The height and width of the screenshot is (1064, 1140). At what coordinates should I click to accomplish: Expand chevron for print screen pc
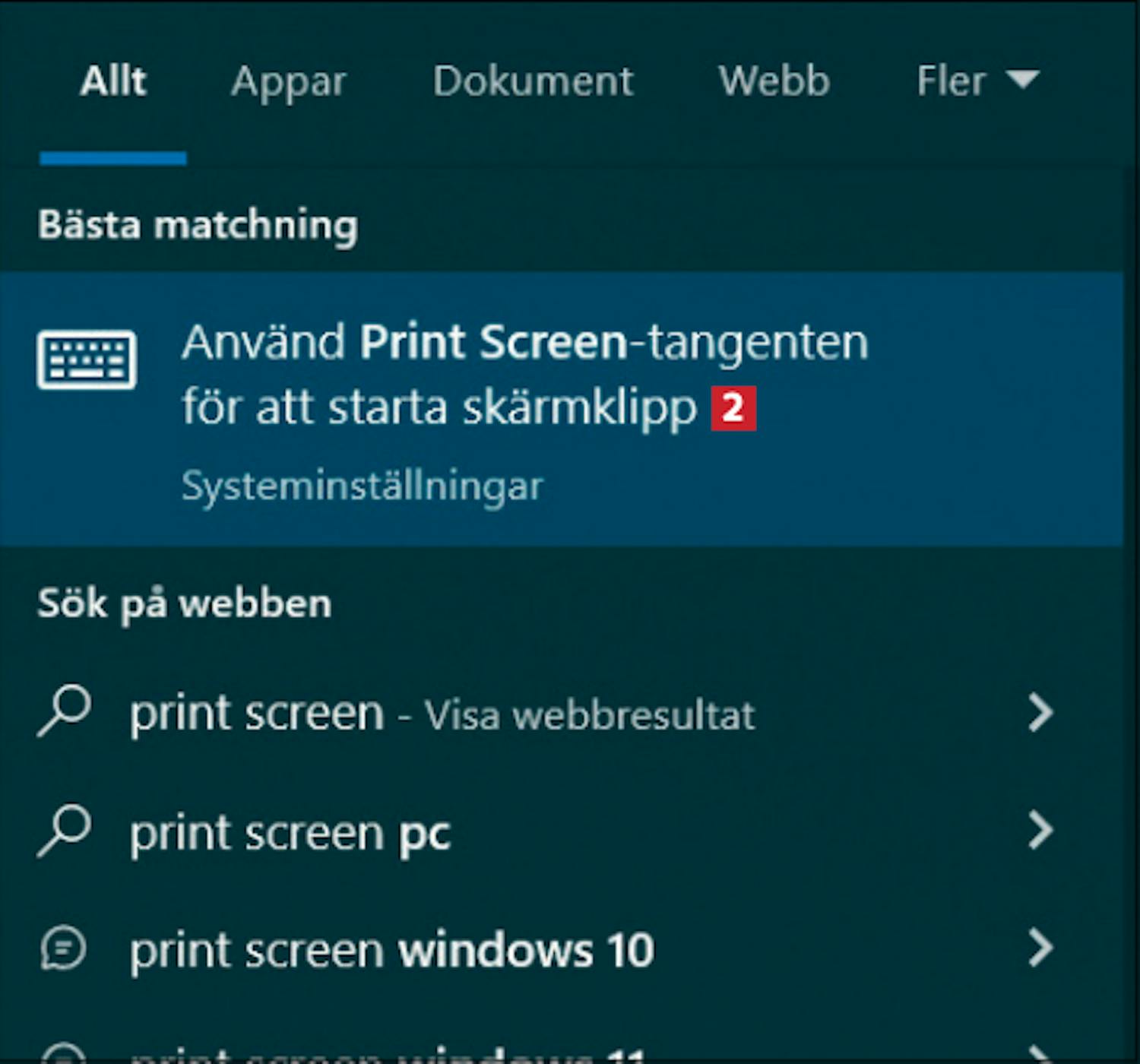coord(1040,830)
